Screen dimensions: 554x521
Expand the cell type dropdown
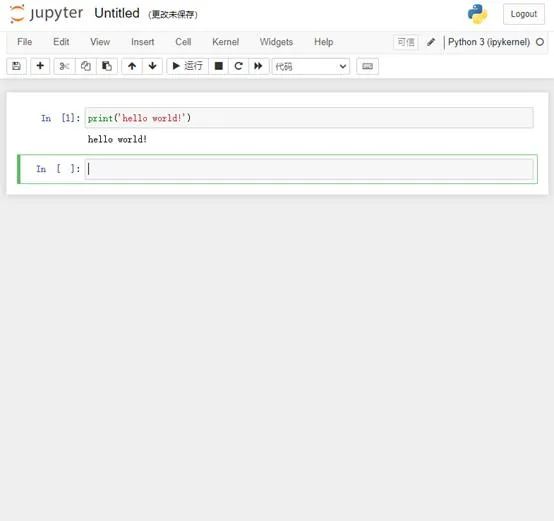coord(311,66)
